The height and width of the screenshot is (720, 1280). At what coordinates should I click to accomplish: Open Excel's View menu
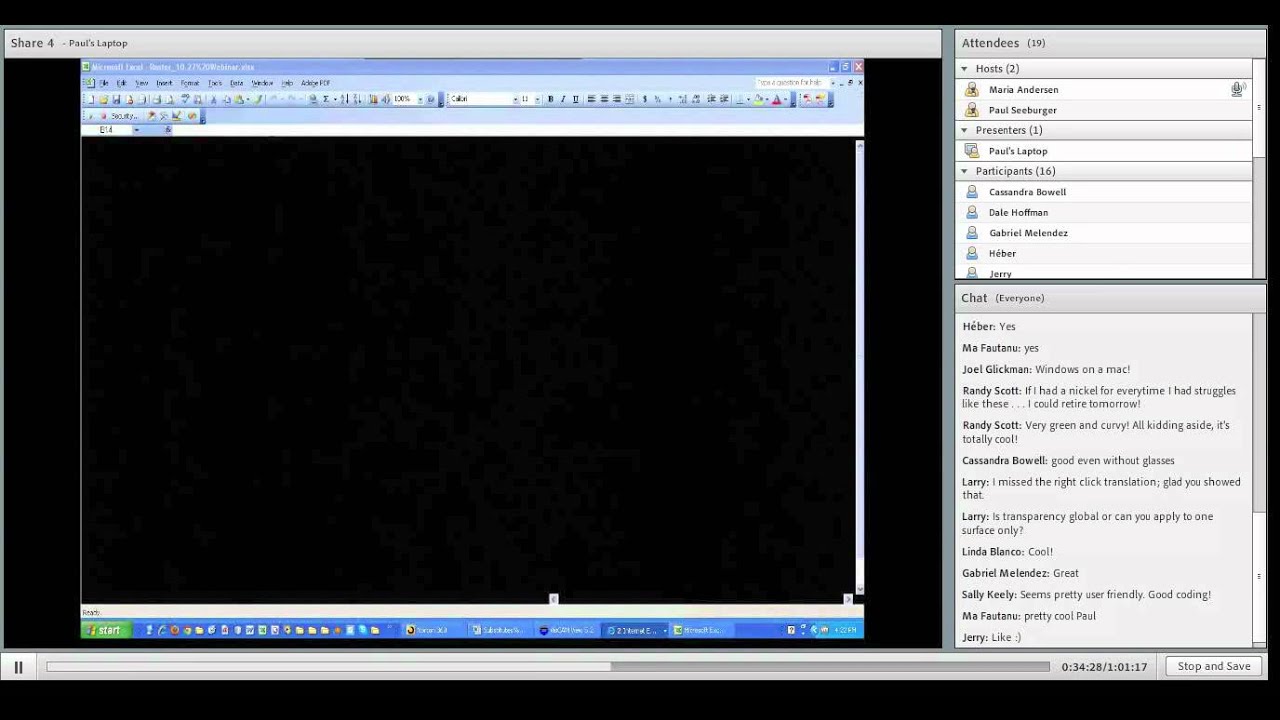142,83
